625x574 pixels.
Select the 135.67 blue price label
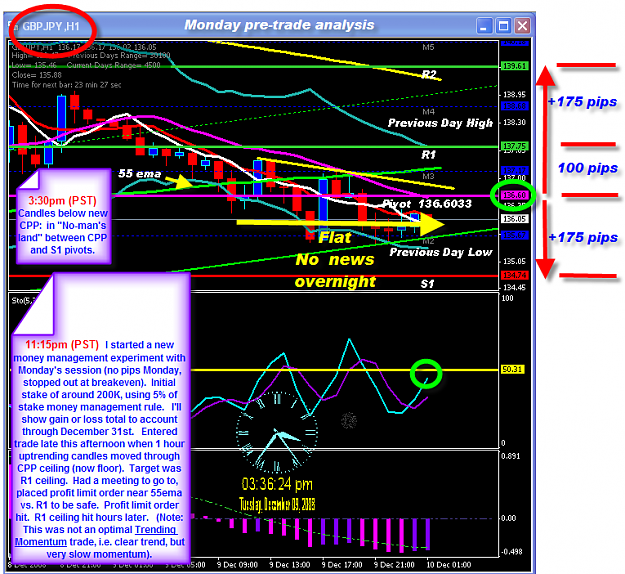tap(515, 235)
